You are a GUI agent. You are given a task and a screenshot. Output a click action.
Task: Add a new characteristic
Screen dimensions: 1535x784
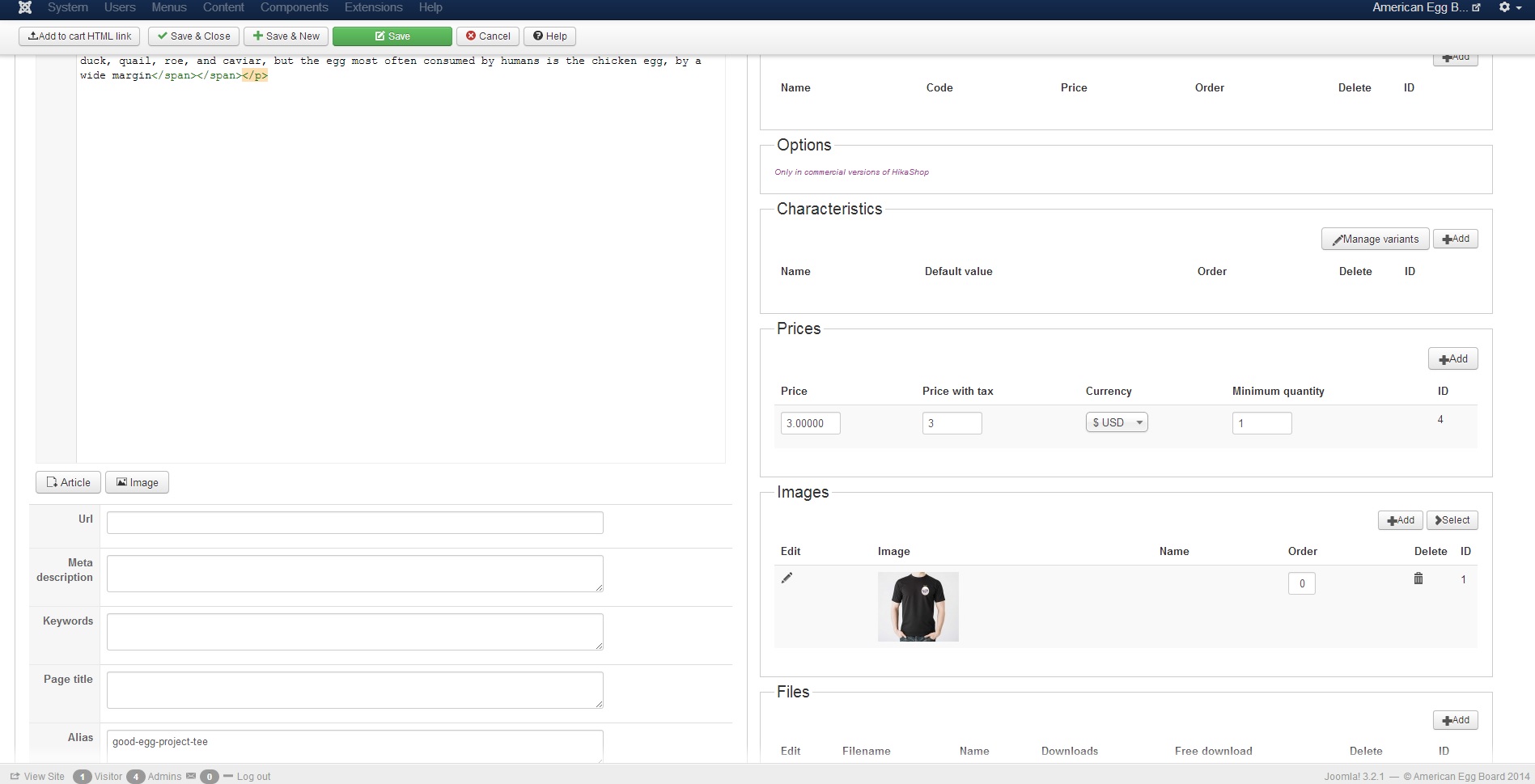click(1456, 239)
